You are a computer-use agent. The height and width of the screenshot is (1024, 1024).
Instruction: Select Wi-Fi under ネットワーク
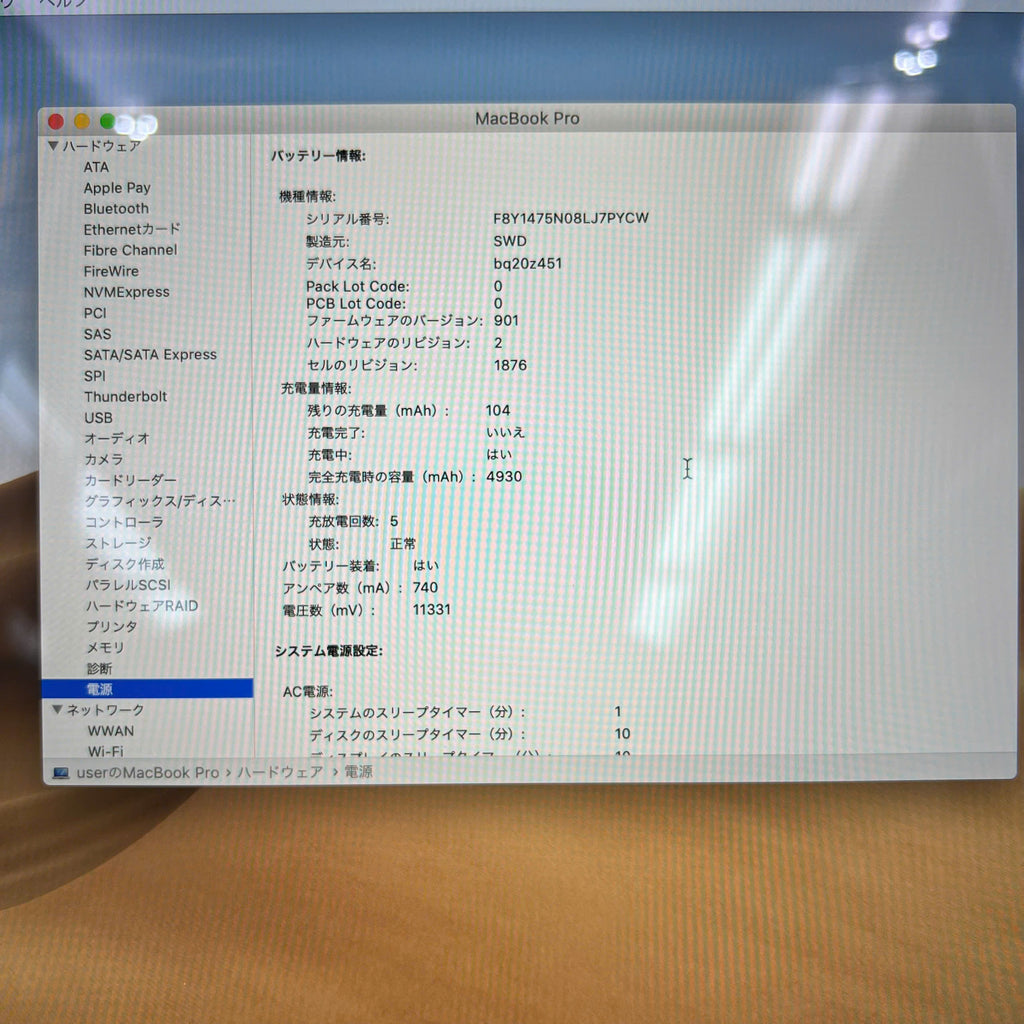point(106,750)
